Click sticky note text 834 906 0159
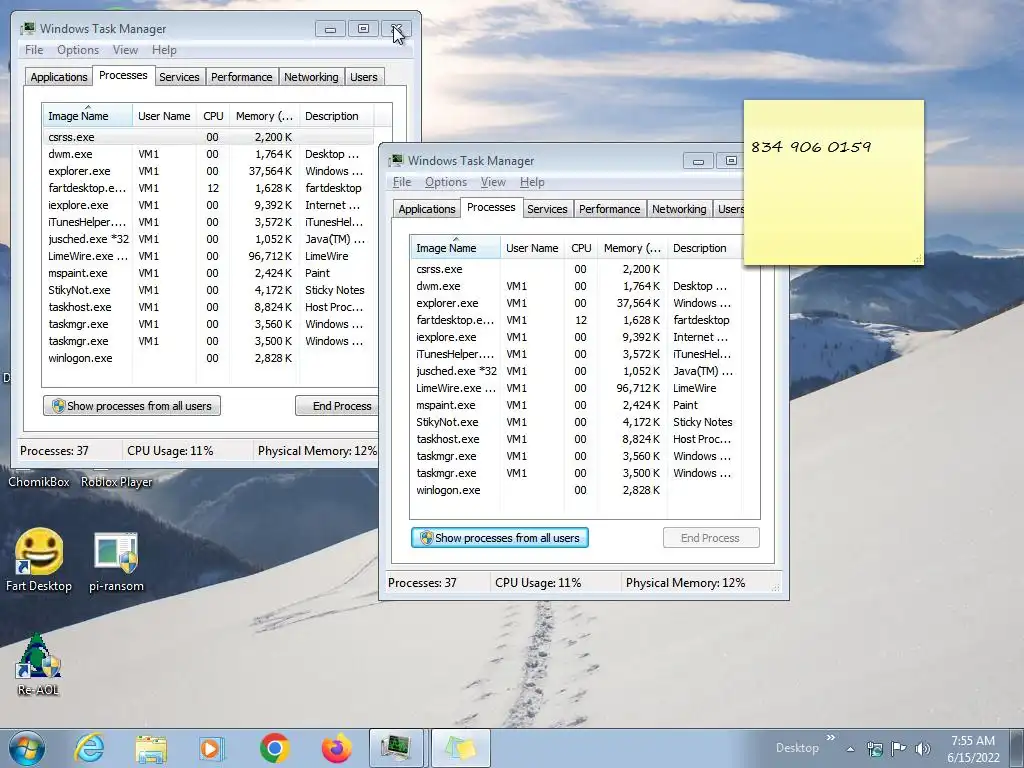 (x=811, y=147)
